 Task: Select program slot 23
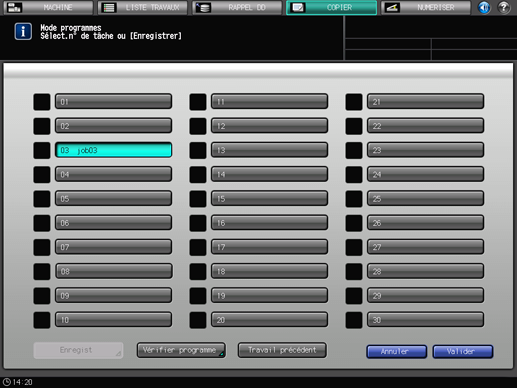(425, 150)
